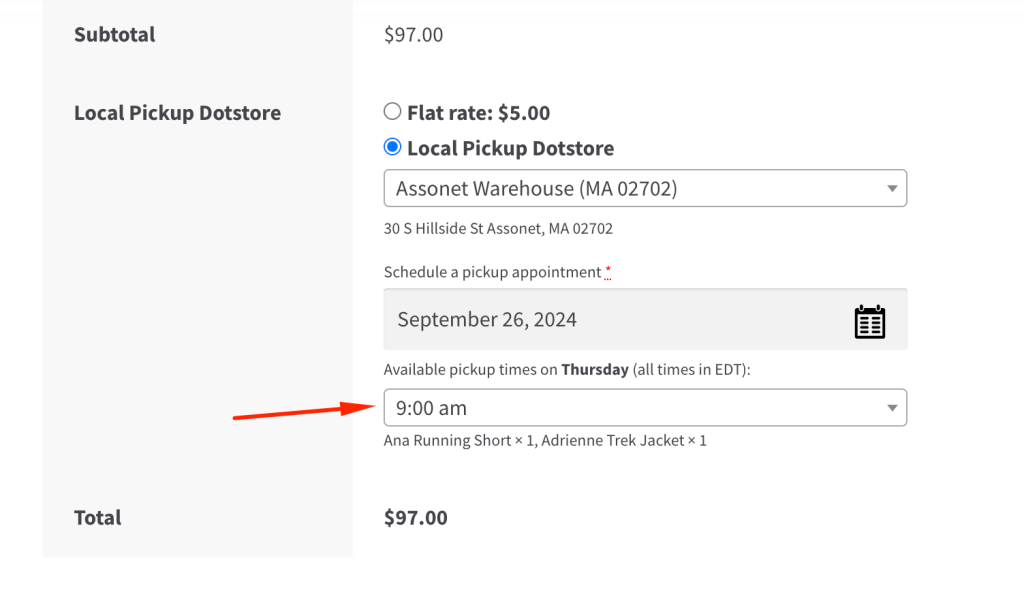This screenshot has height=601, width=1024.
Task: Click the Schedule a pickup appointment label
Action: (x=492, y=272)
